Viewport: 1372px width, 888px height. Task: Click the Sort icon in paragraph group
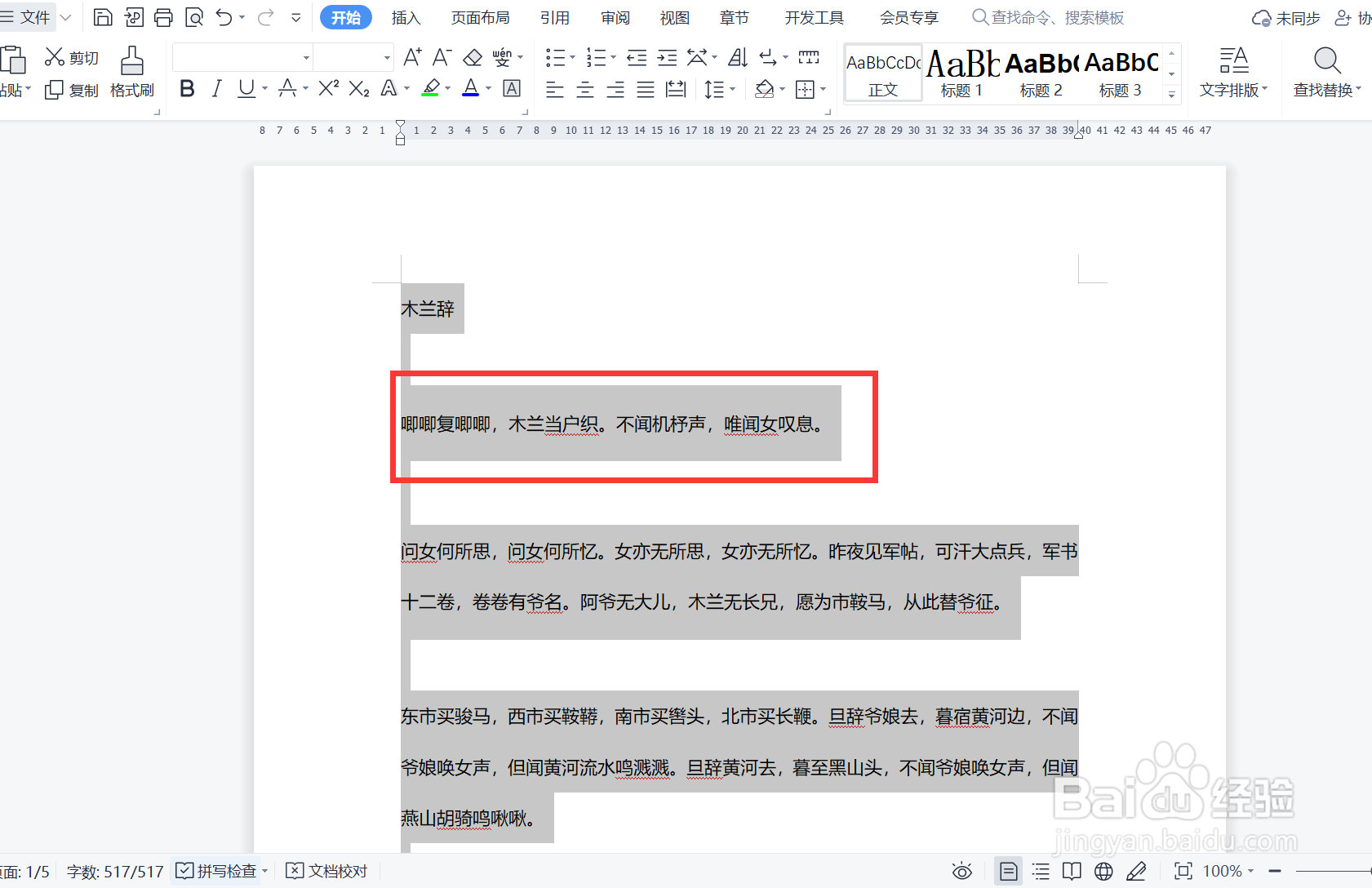tap(738, 57)
